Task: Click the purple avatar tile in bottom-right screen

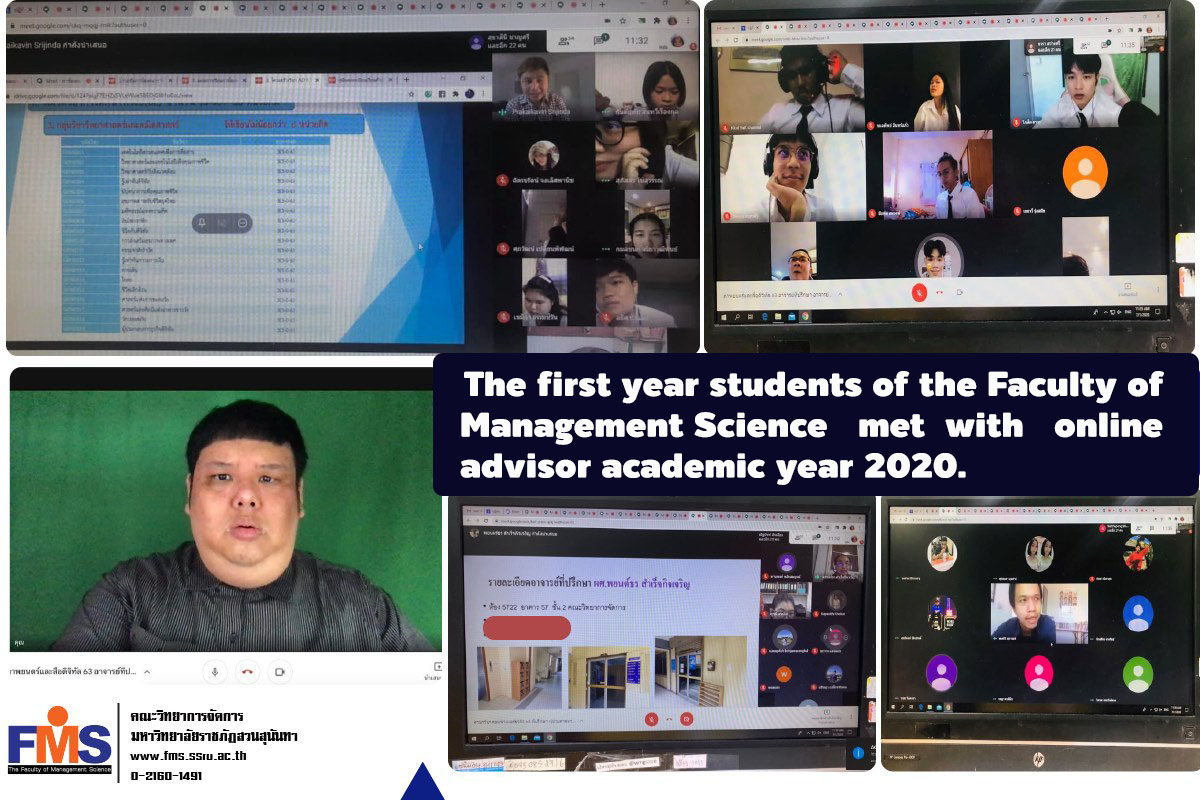Action: tap(941, 672)
